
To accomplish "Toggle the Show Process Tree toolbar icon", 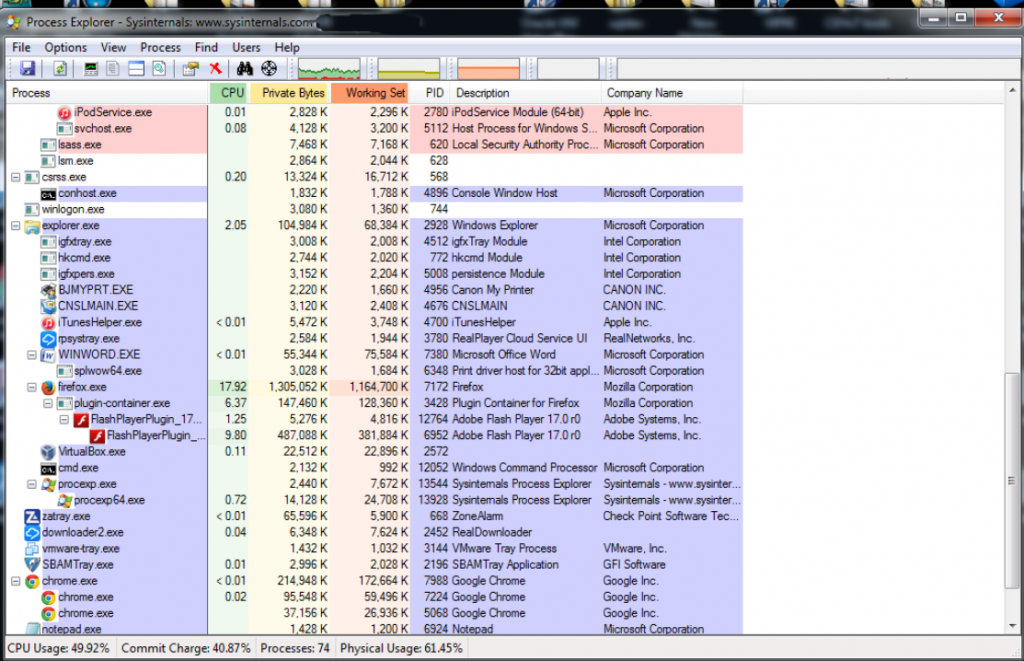I will (113, 69).
